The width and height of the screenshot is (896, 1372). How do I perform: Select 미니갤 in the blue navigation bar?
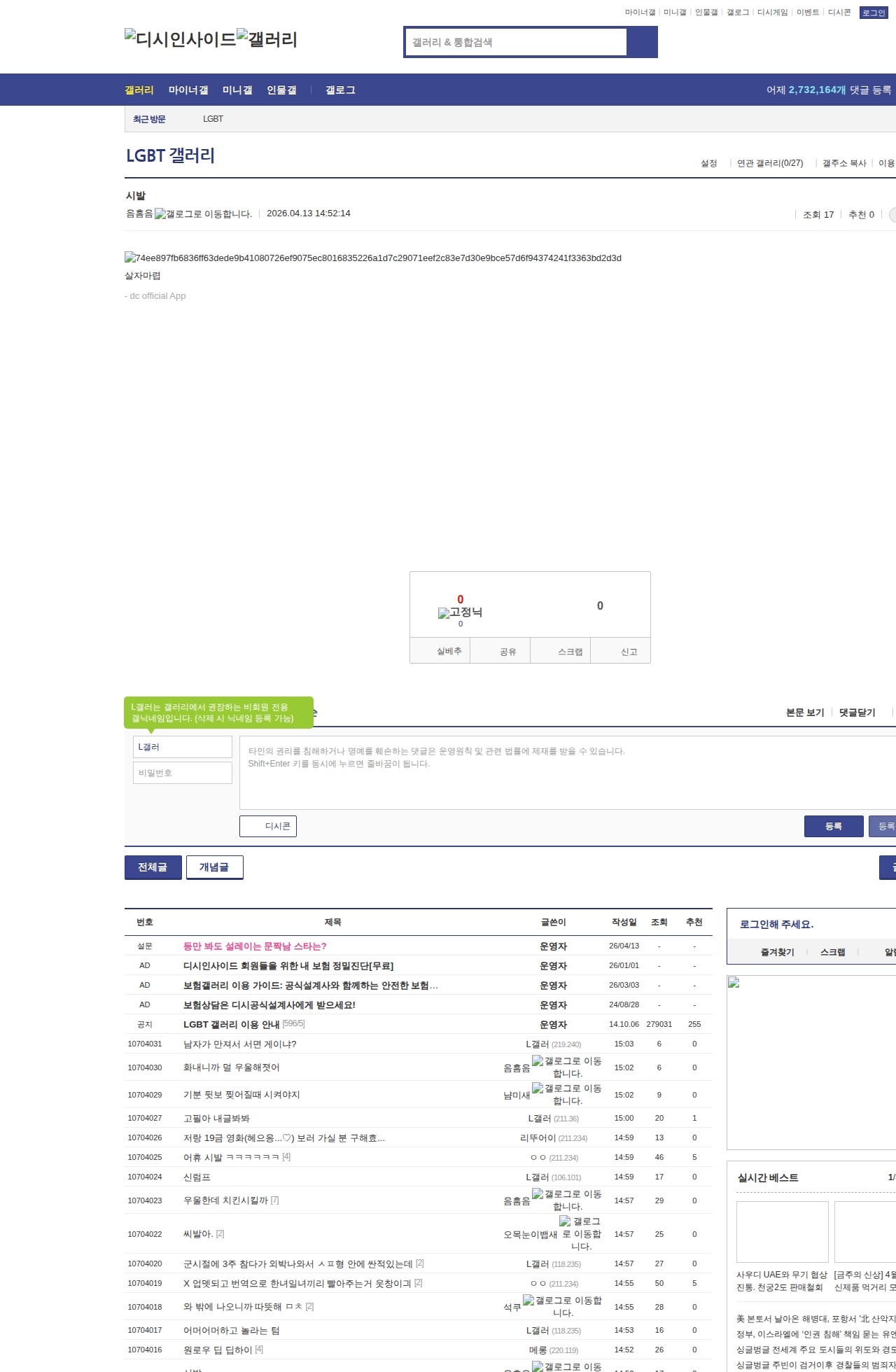pyautogui.click(x=237, y=90)
